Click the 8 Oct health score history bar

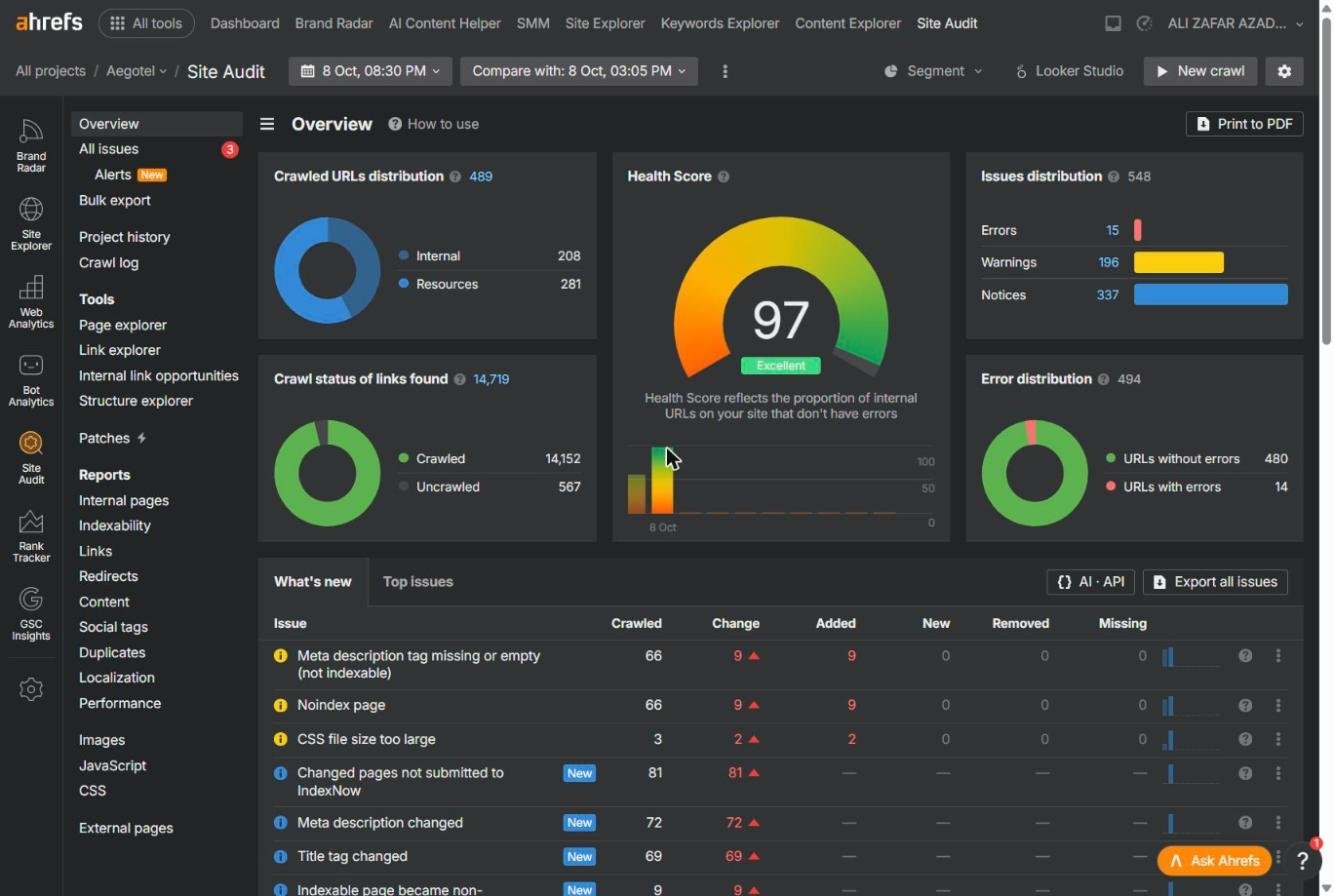pos(662,480)
